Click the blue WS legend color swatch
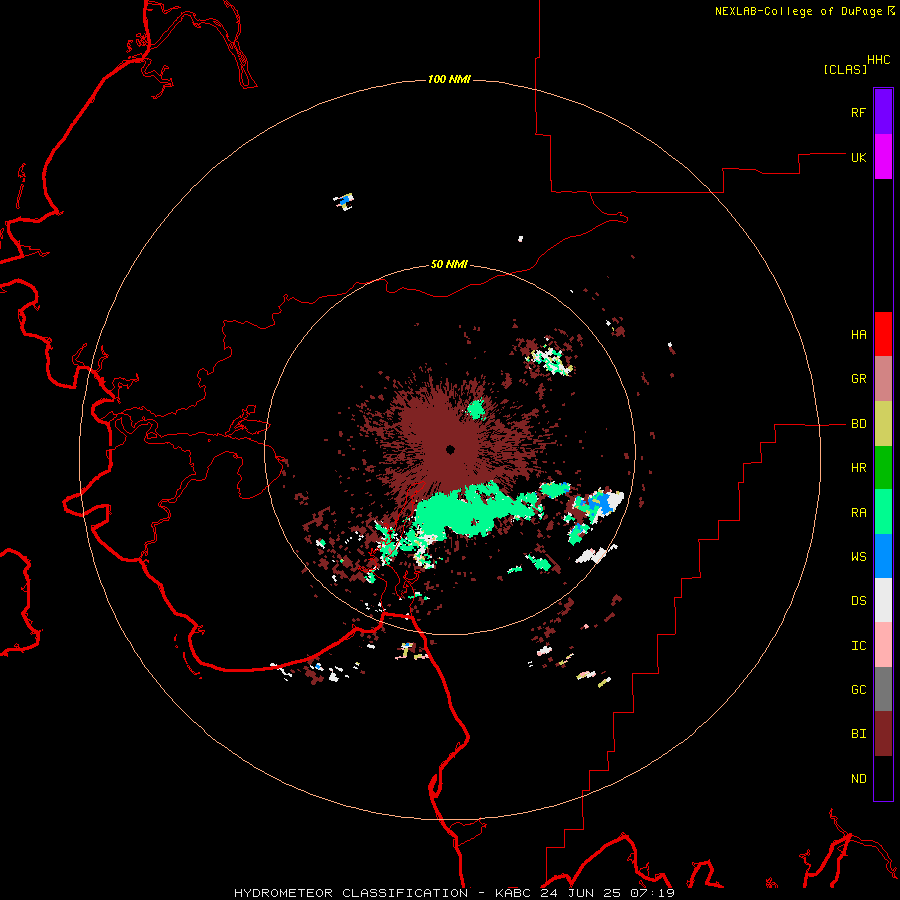 click(x=883, y=556)
